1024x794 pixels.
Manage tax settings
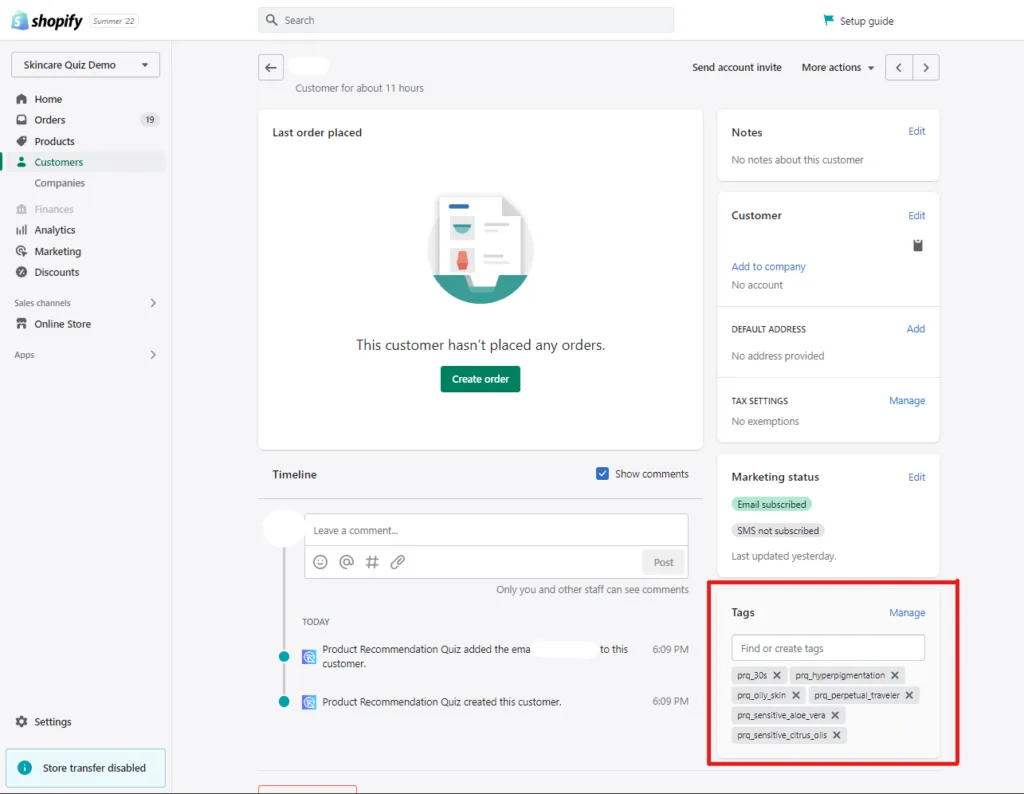[906, 400]
